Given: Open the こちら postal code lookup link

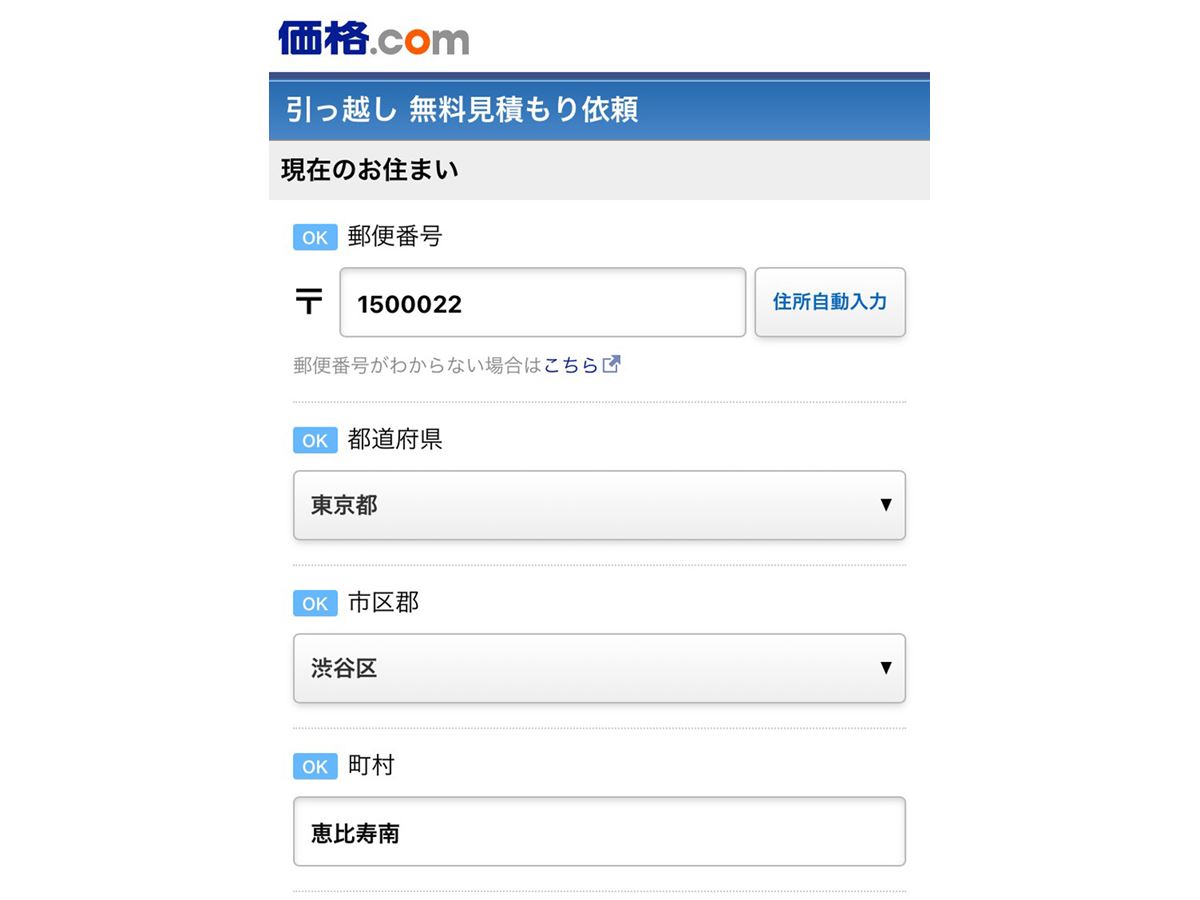Looking at the screenshot, I should click(x=571, y=365).
